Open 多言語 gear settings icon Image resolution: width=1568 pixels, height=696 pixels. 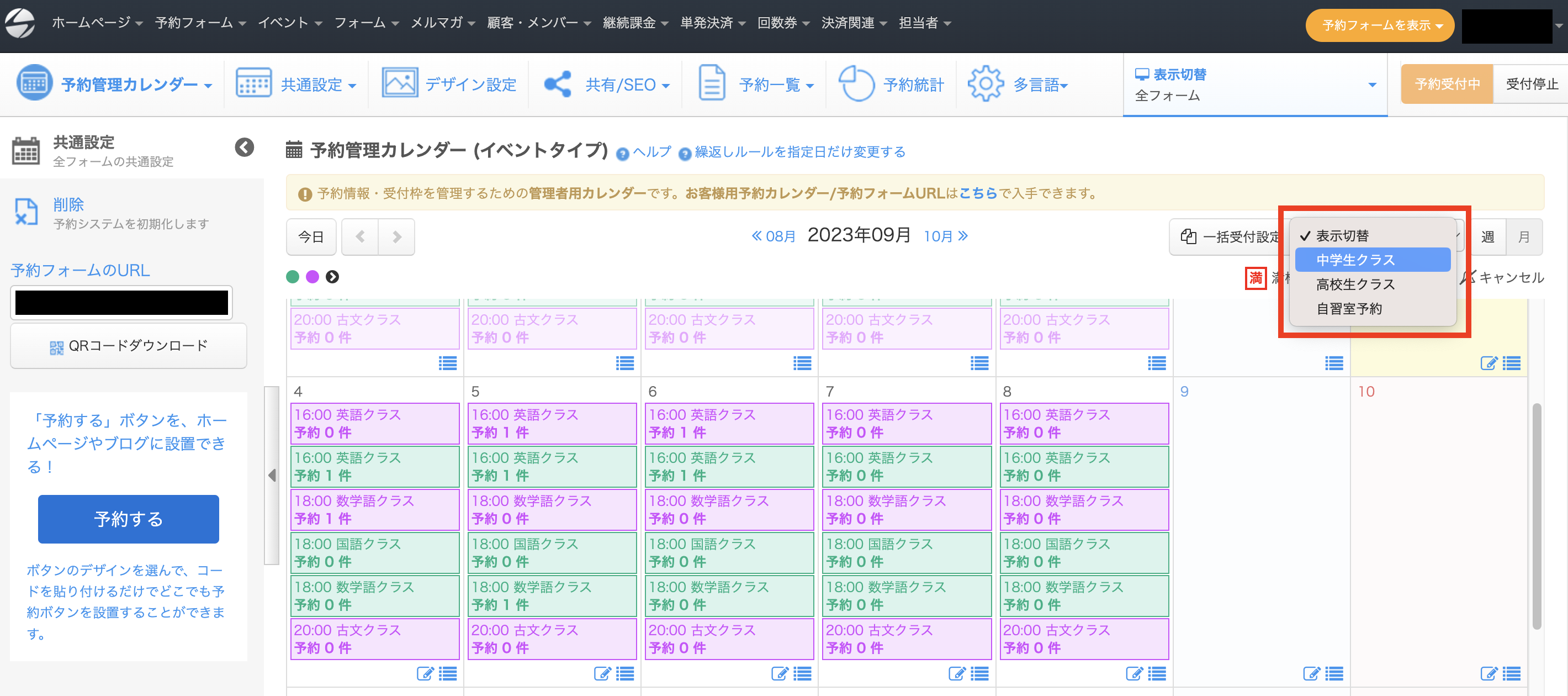pos(985,84)
